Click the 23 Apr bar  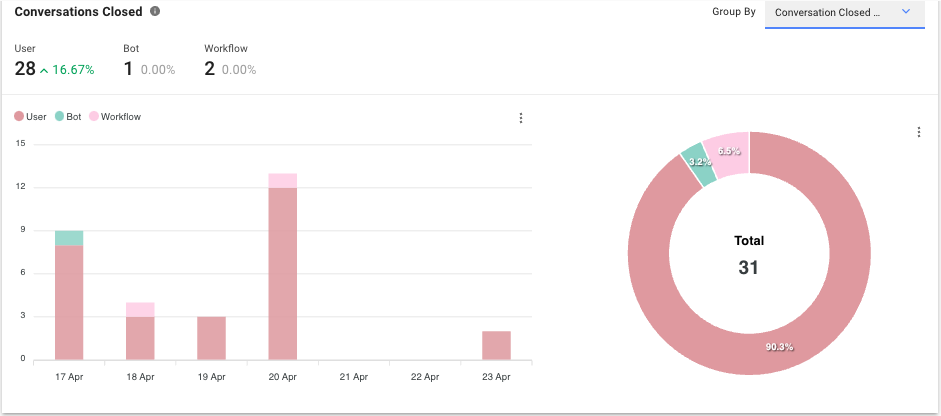(x=496, y=345)
